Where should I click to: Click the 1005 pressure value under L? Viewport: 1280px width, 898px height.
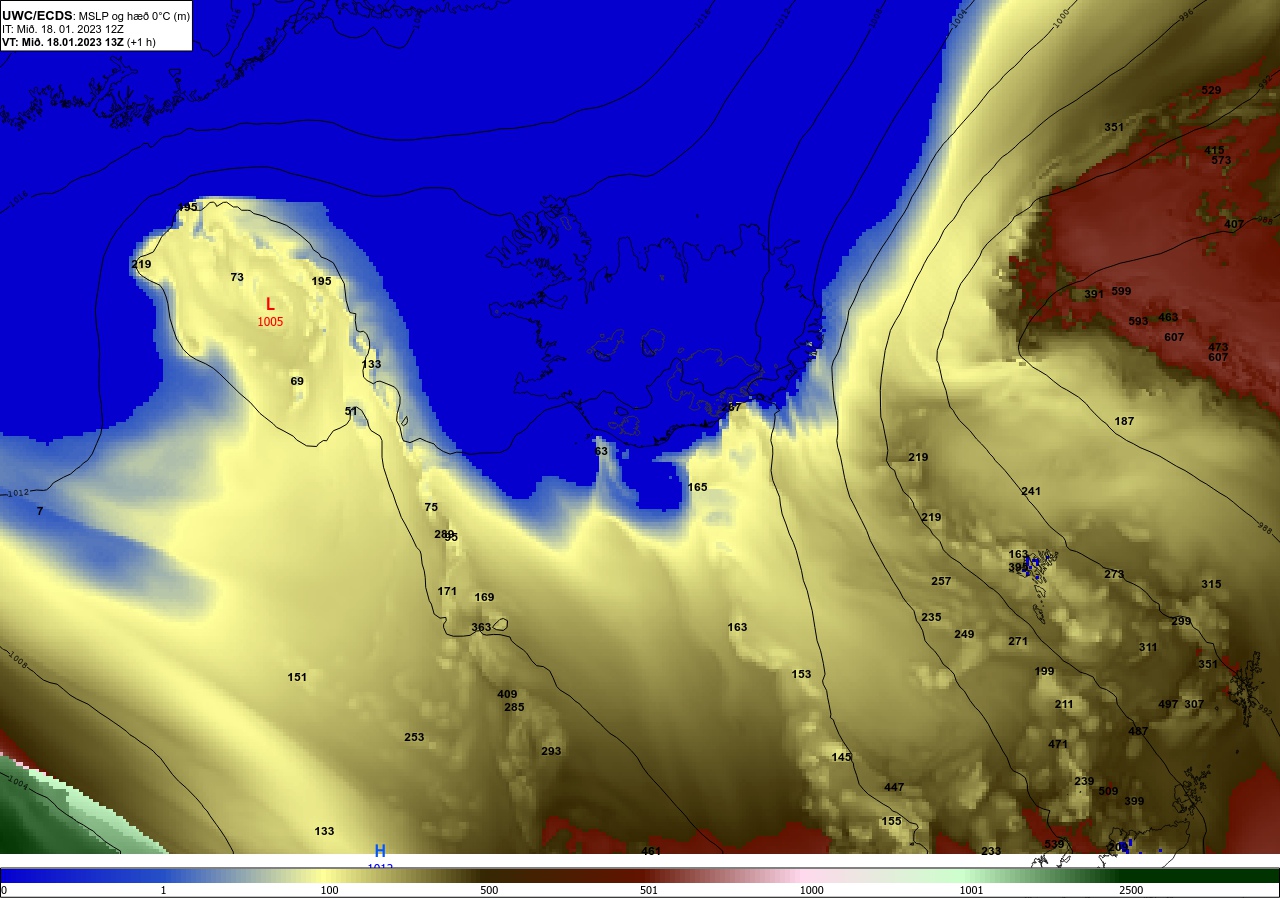tap(270, 322)
